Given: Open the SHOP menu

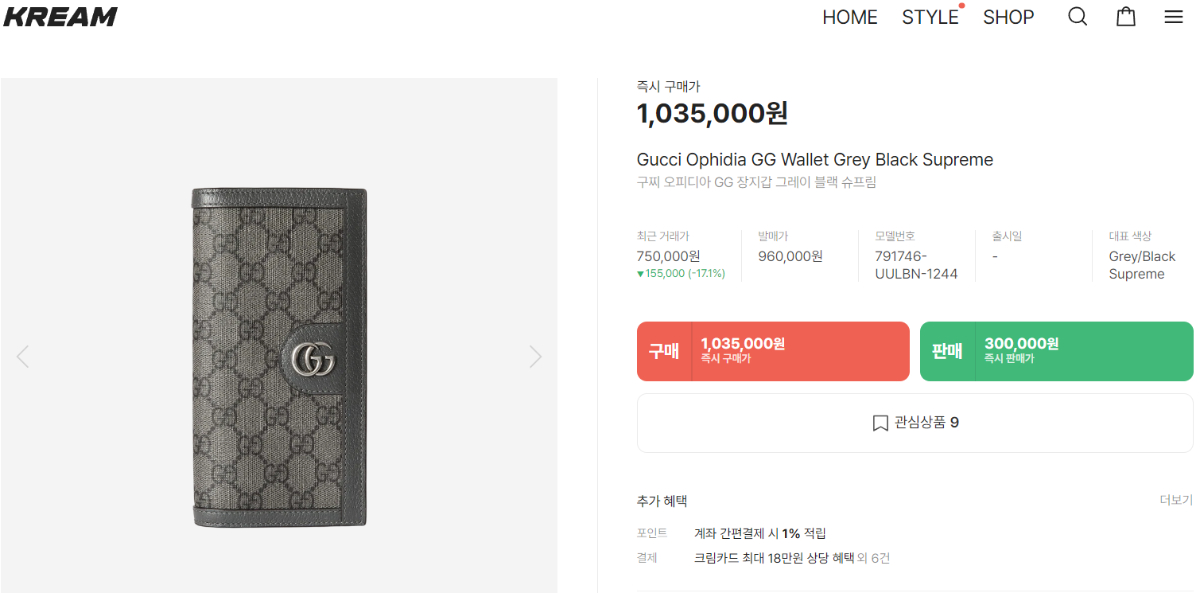Looking at the screenshot, I should click(1008, 18).
